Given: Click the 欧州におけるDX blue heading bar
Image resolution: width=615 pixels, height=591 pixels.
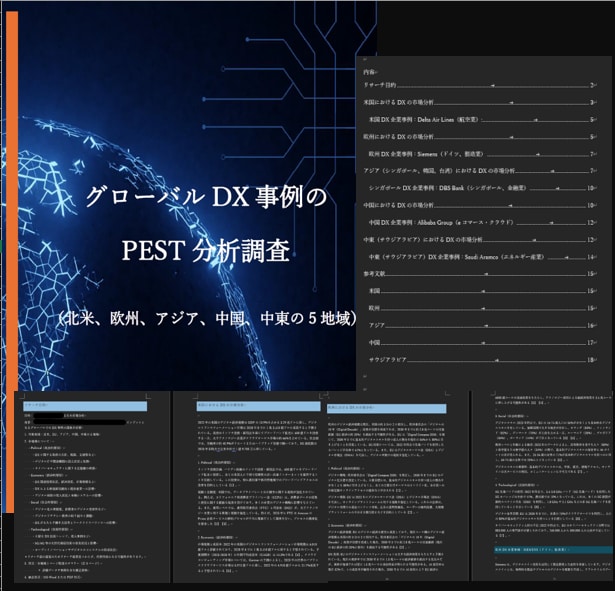Looking at the screenshot, I should tap(387, 408).
